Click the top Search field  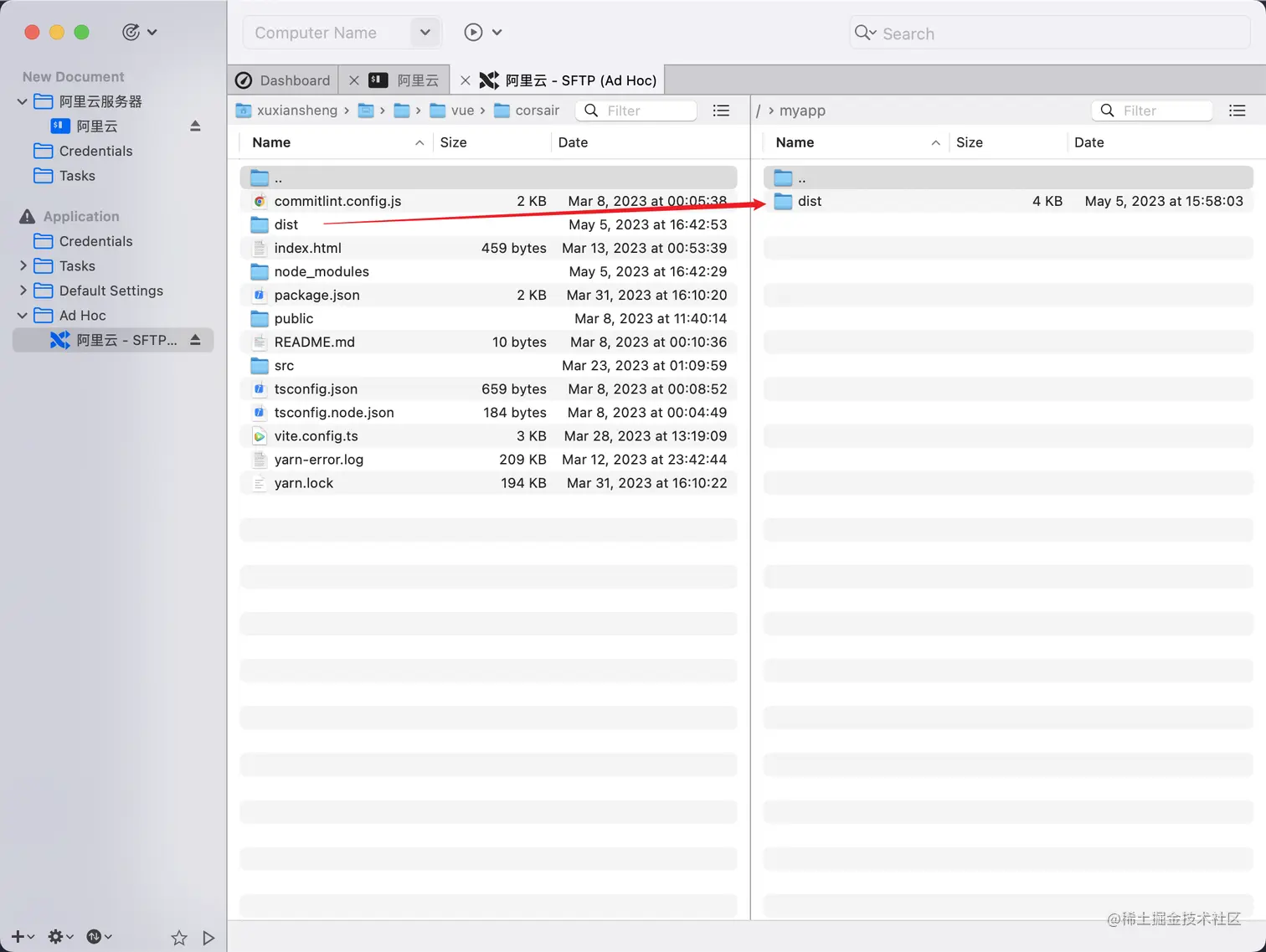pyautogui.click(x=1049, y=33)
